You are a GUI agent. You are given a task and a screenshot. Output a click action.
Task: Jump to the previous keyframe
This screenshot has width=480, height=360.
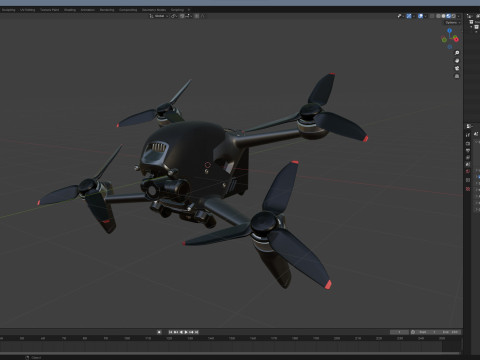(176, 332)
